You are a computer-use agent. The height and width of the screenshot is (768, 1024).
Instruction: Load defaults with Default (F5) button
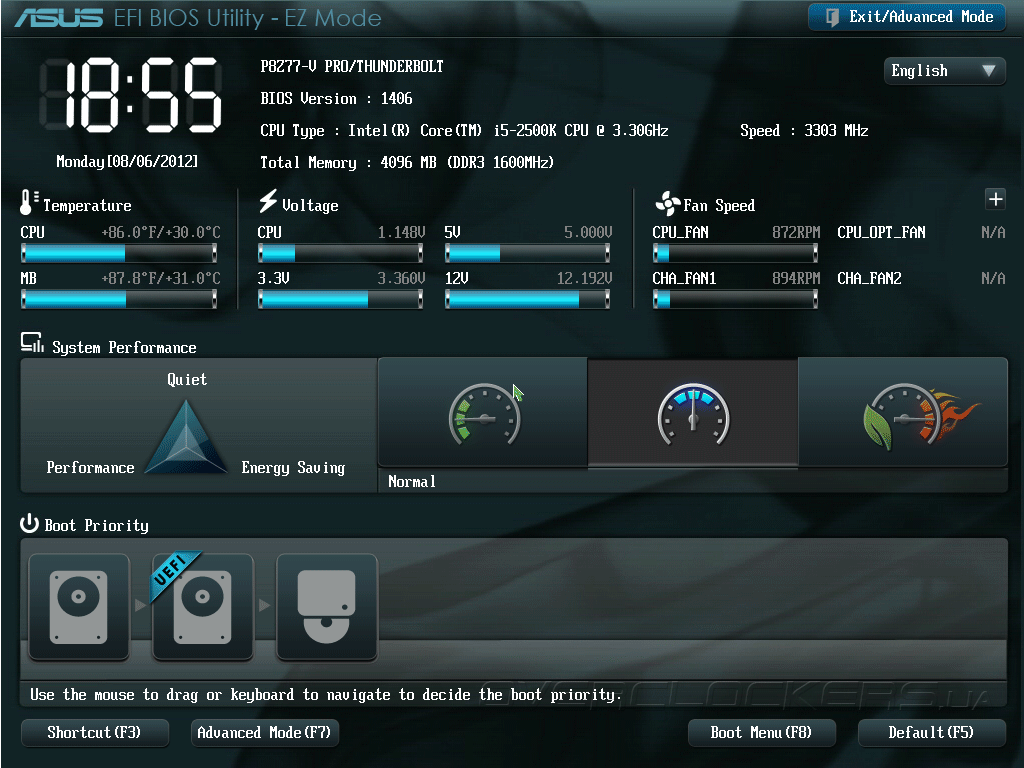pos(931,733)
